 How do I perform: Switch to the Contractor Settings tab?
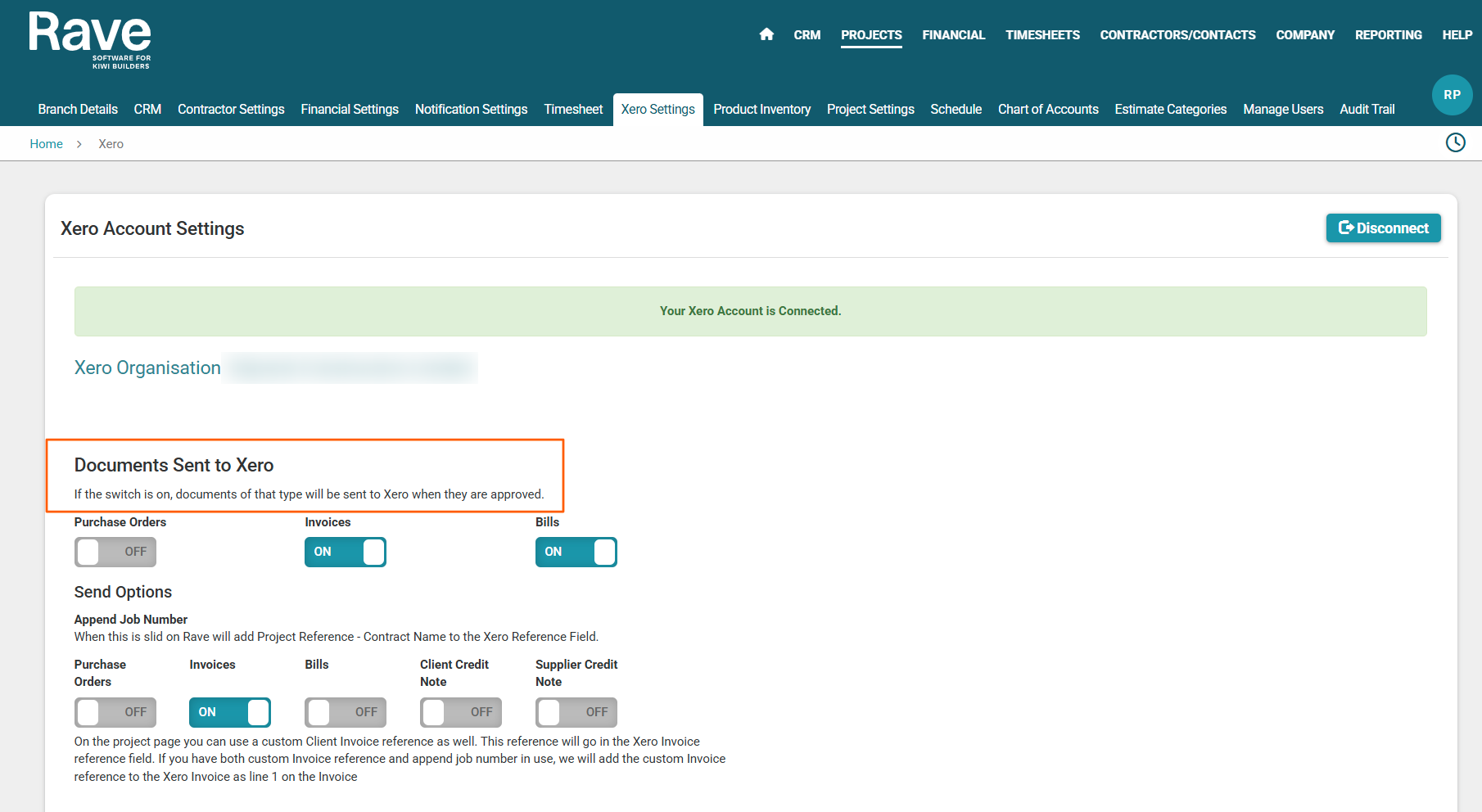(231, 109)
